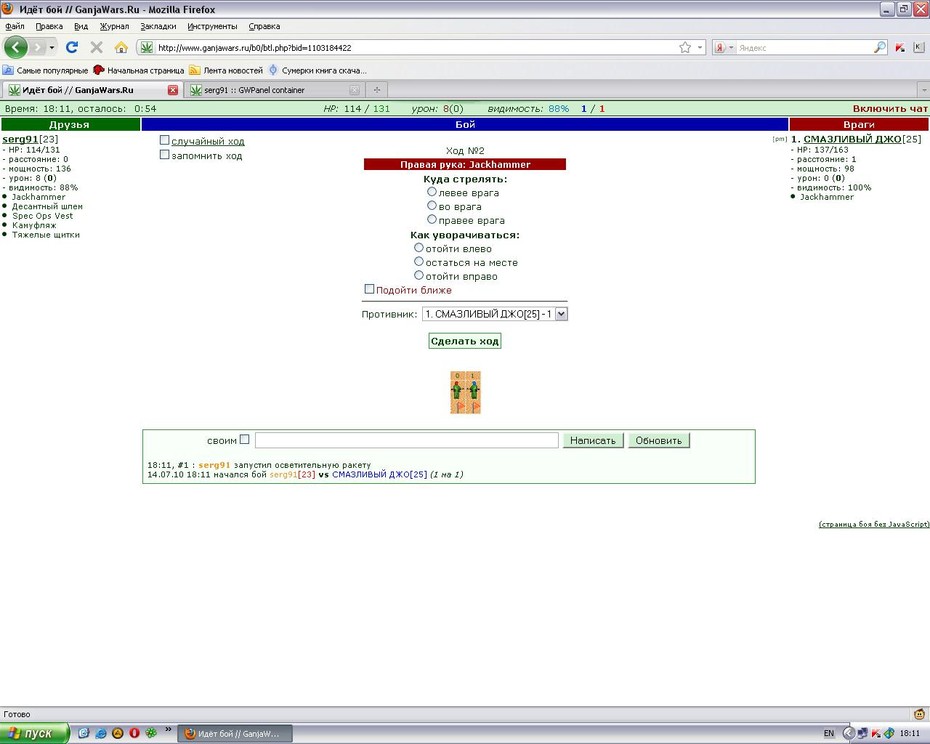Bookmark this page with the star icon
The height and width of the screenshot is (744, 930).
point(685,47)
